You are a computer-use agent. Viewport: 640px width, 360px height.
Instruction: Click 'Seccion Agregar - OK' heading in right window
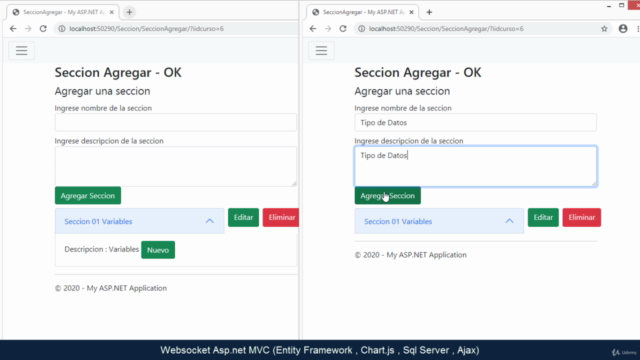pos(418,73)
